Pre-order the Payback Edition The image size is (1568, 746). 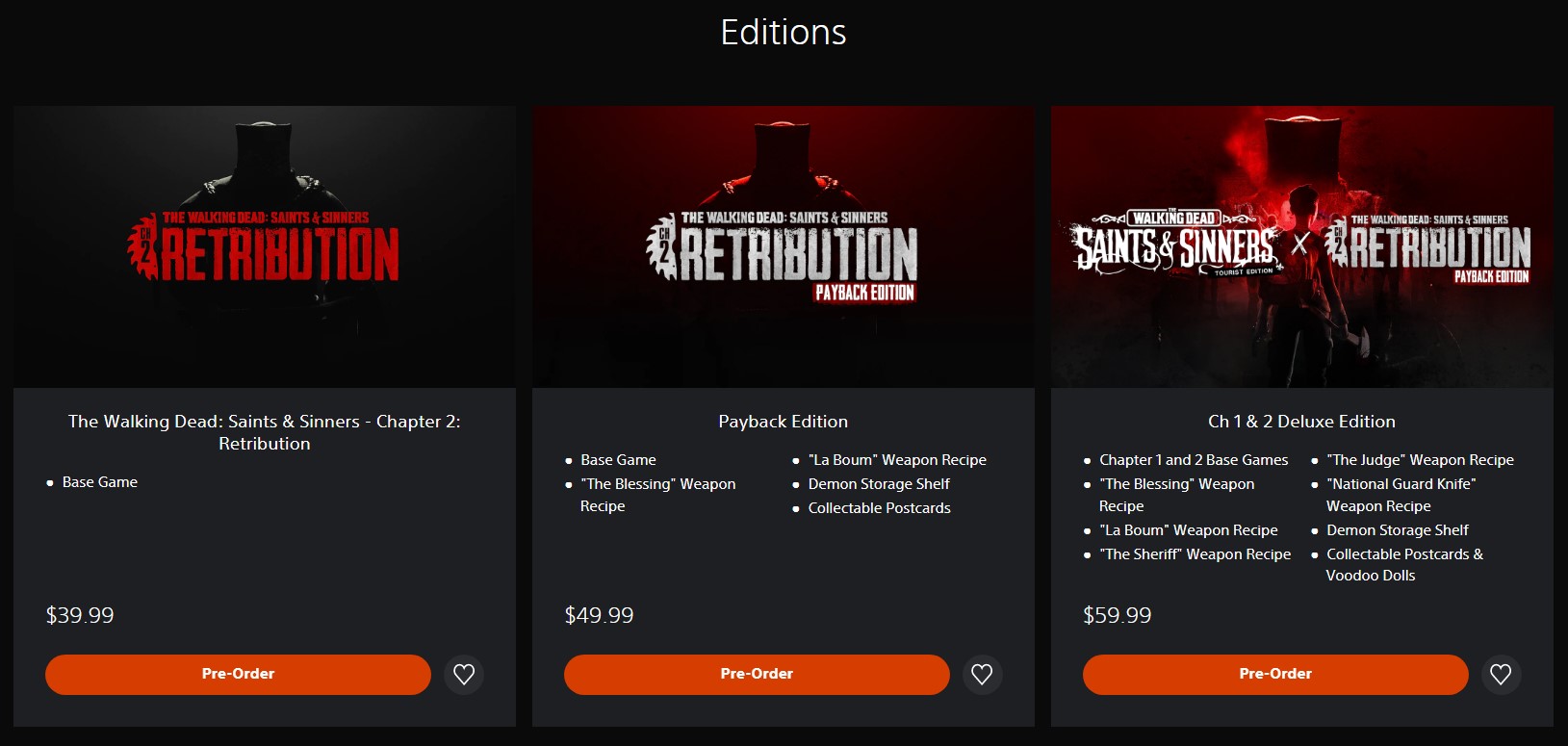coord(757,675)
